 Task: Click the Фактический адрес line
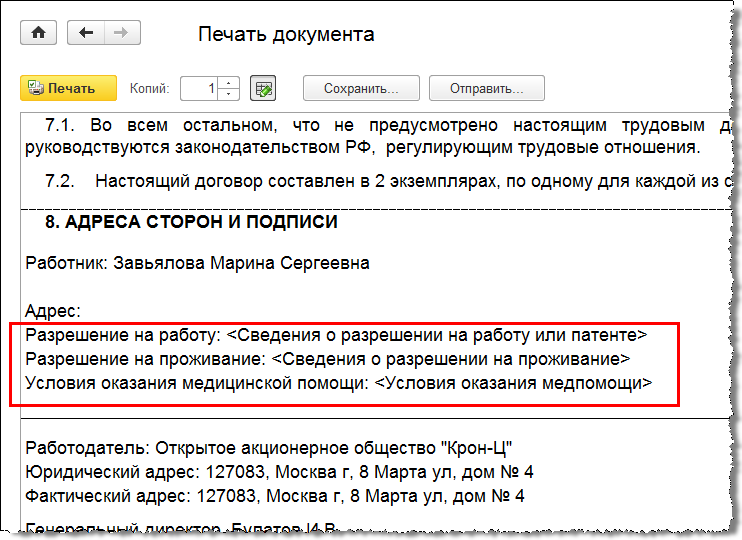pos(274,496)
